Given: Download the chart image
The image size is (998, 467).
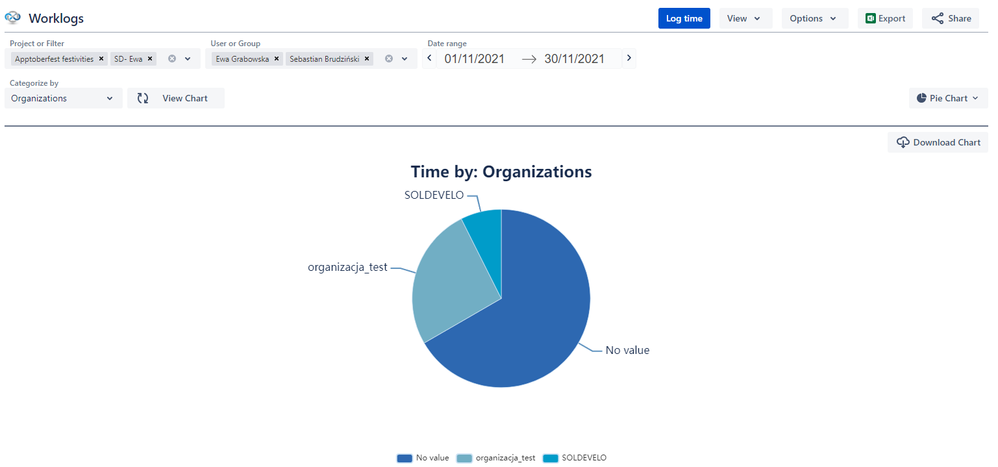Looking at the screenshot, I should tap(938, 143).
